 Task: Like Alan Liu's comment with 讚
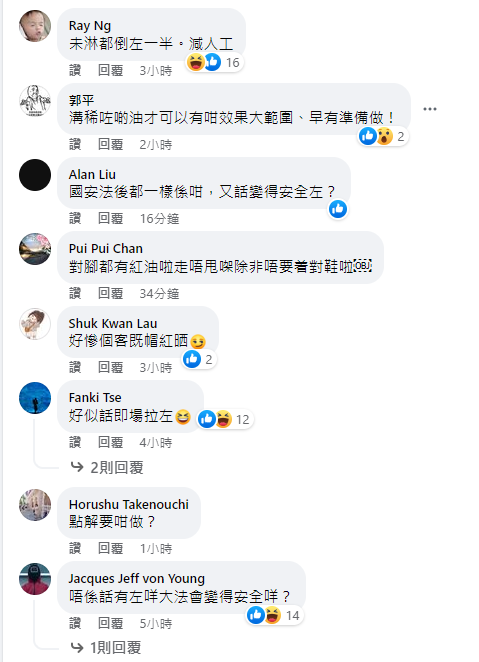pos(75,218)
